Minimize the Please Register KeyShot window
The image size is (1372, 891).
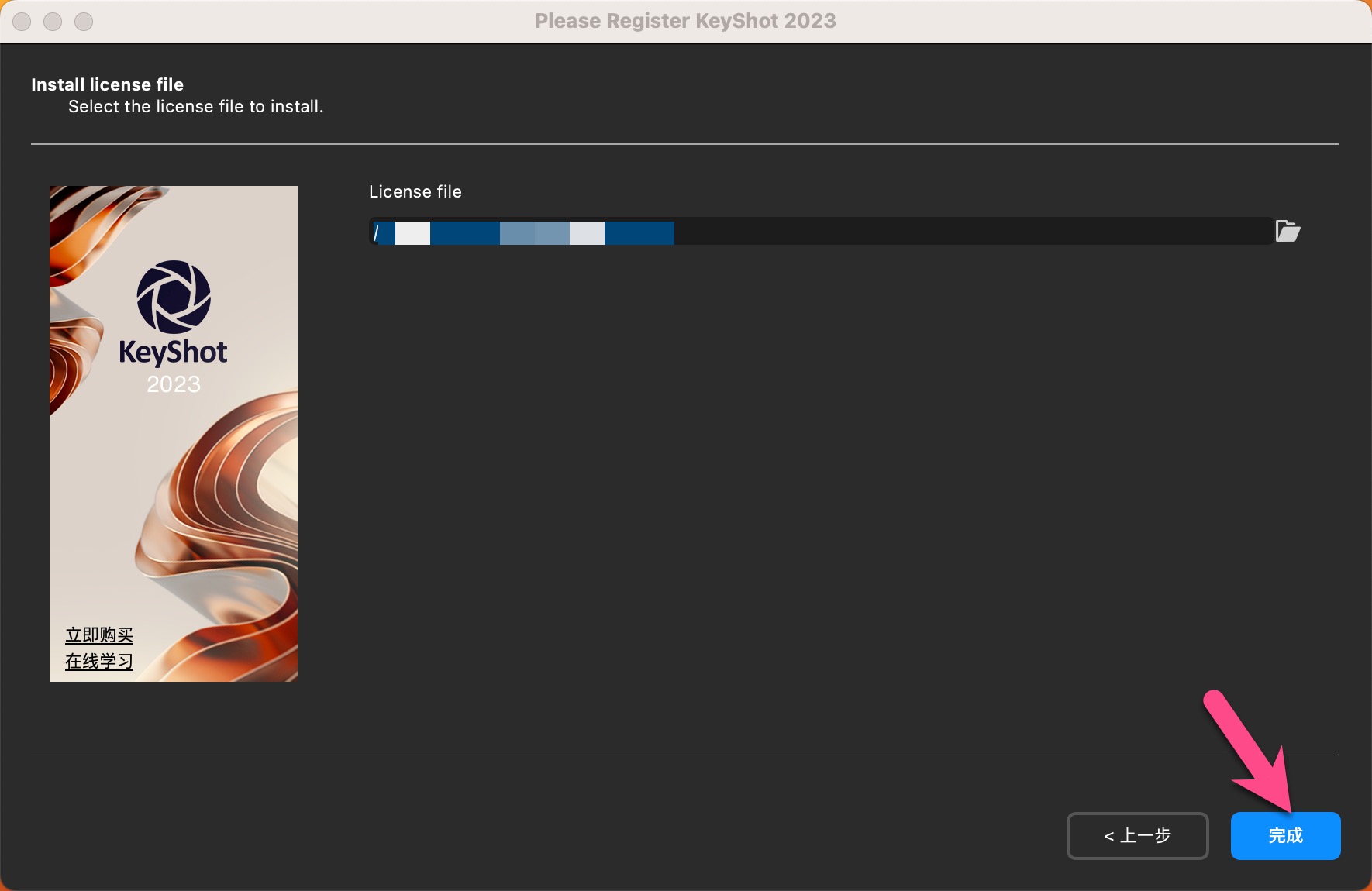click(x=53, y=22)
